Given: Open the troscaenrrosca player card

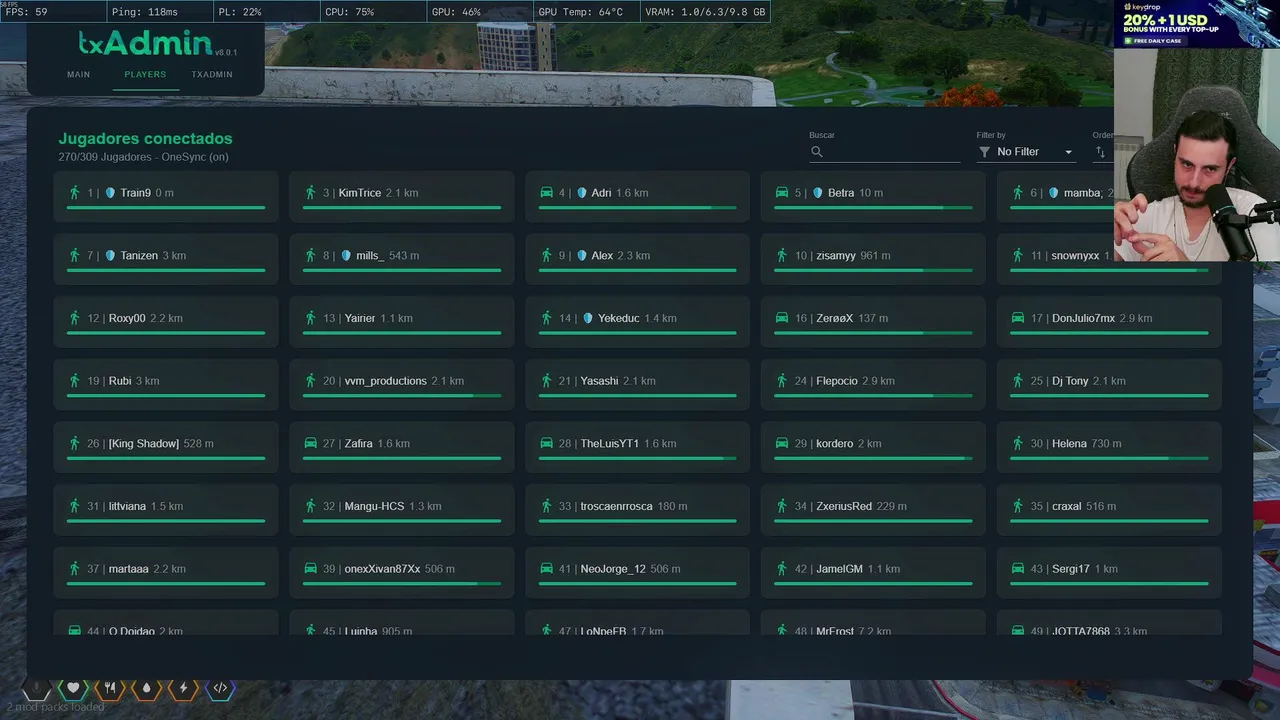Looking at the screenshot, I should [638, 510].
